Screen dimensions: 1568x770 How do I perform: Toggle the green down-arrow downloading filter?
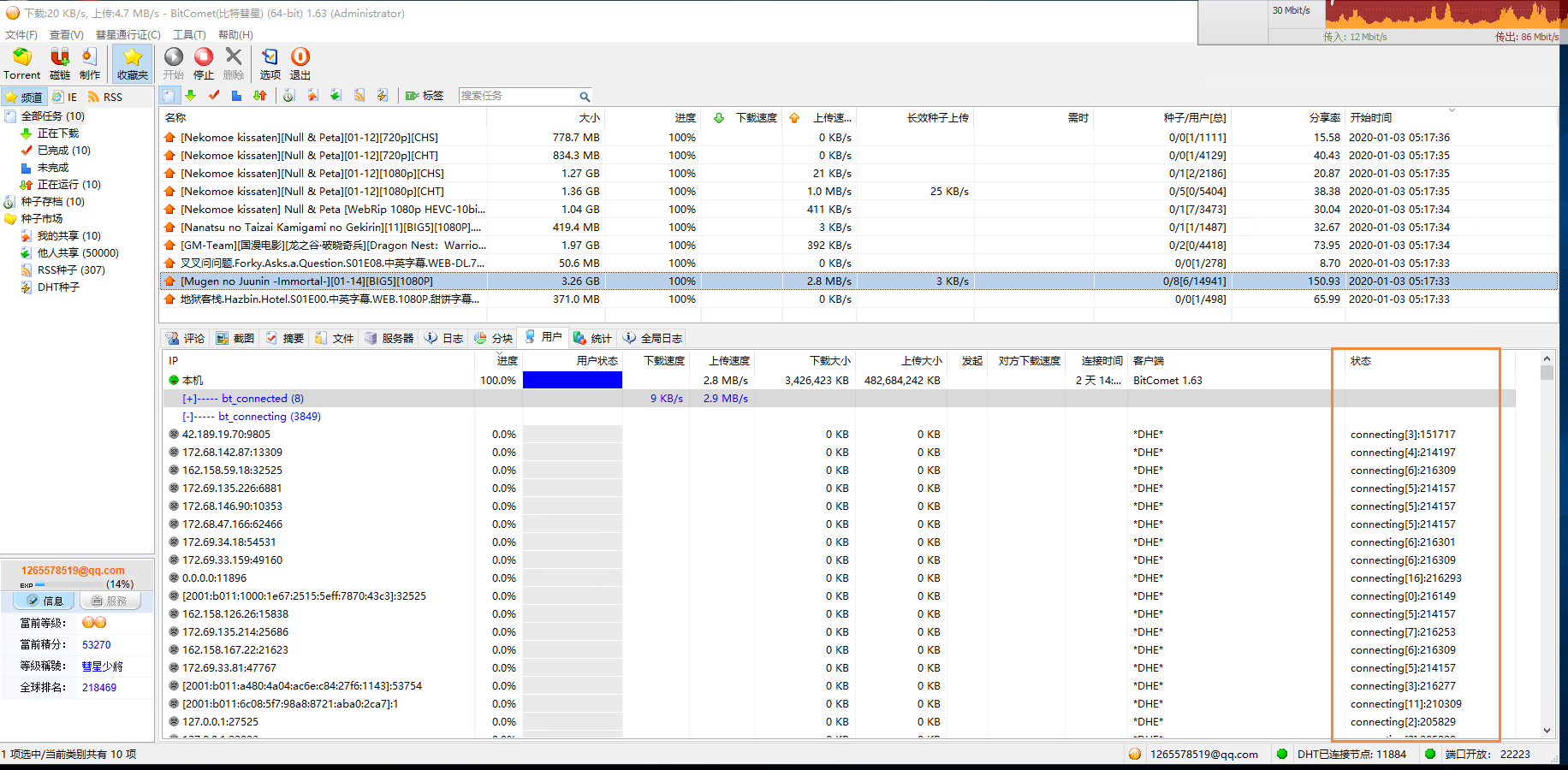pyautogui.click(x=191, y=96)
